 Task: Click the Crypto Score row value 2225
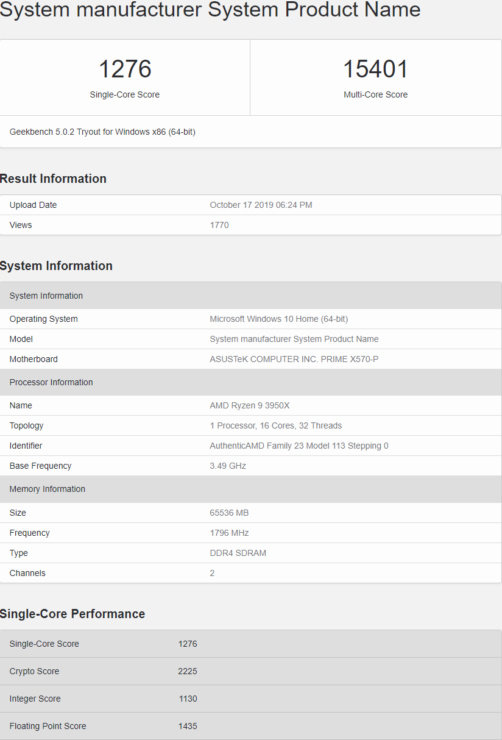pos(187,671)
